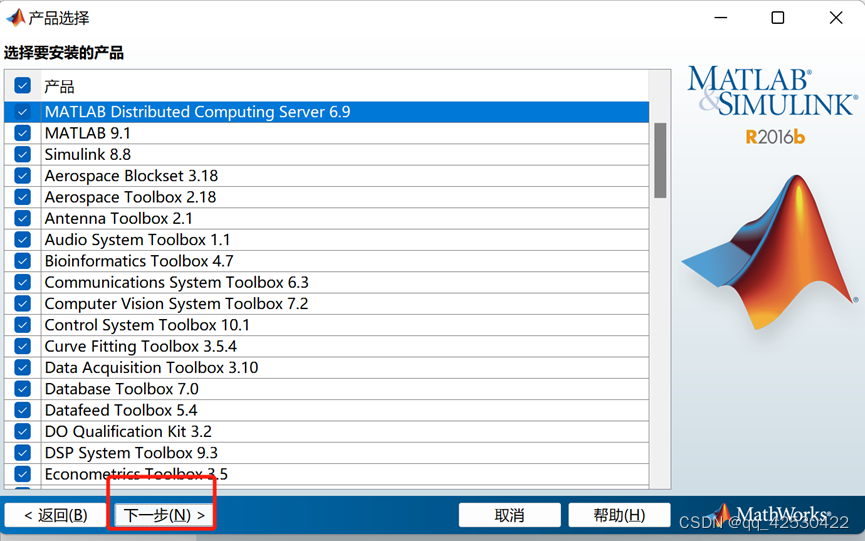Select DO Qualification Kit 3.2 row text
This screenshot has width=865, height=541.
[128, 432]
